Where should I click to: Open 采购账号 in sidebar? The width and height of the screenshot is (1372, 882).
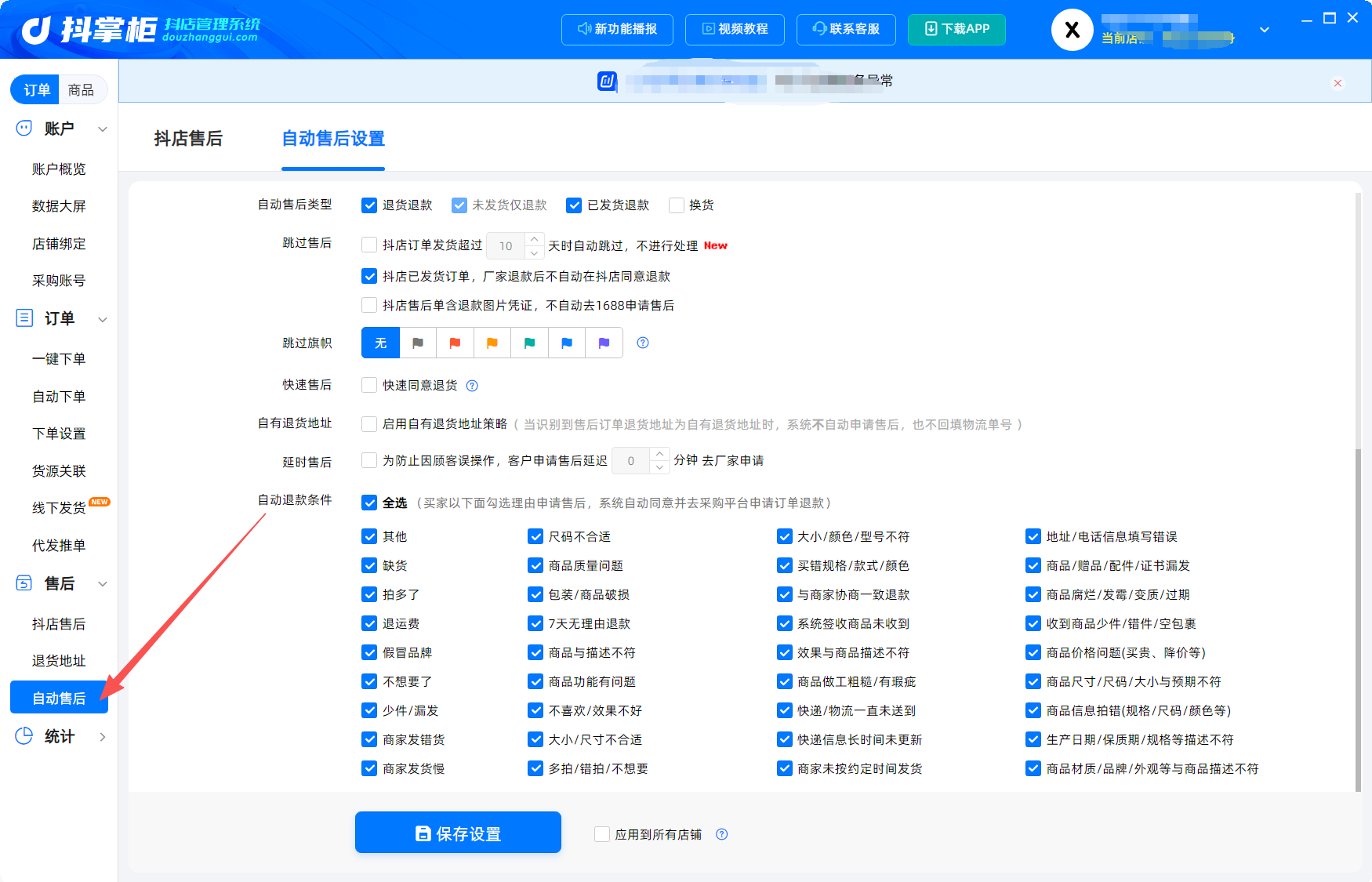[59, 281]
